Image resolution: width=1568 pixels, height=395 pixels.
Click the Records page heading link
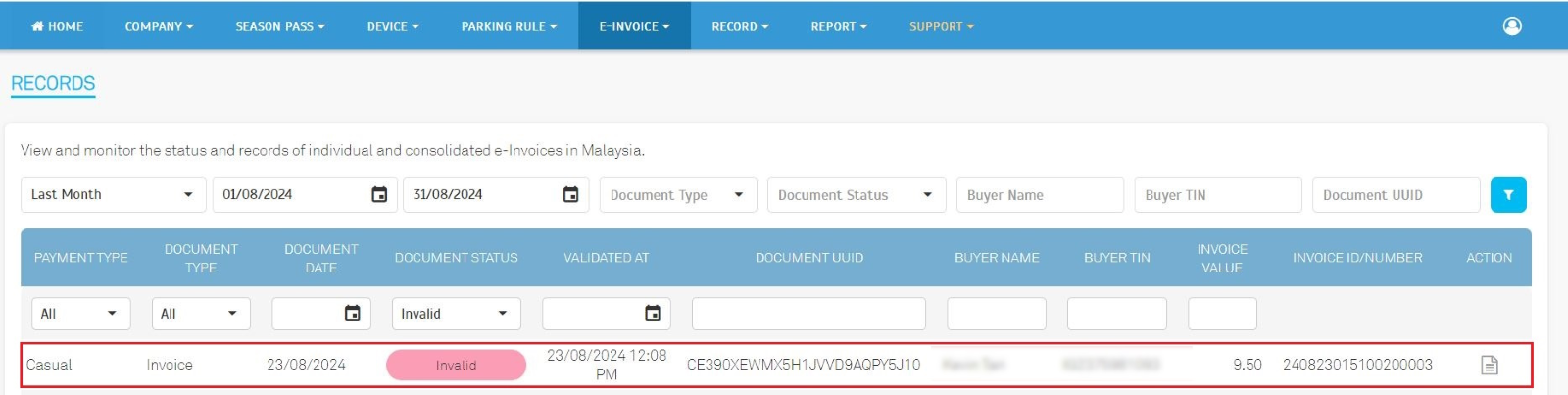point(53,84)
